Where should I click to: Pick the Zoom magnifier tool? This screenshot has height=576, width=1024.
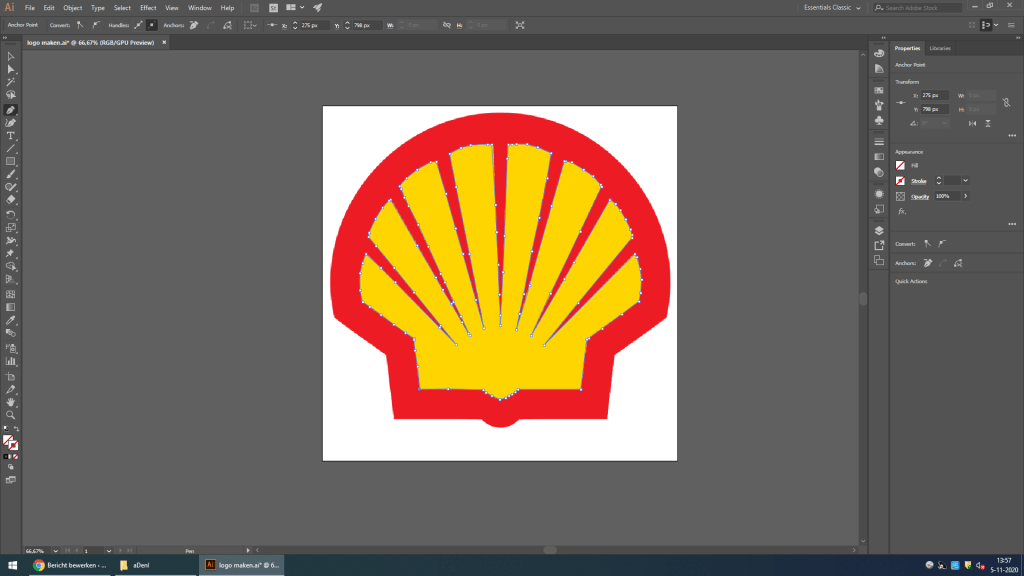point(11,414)
